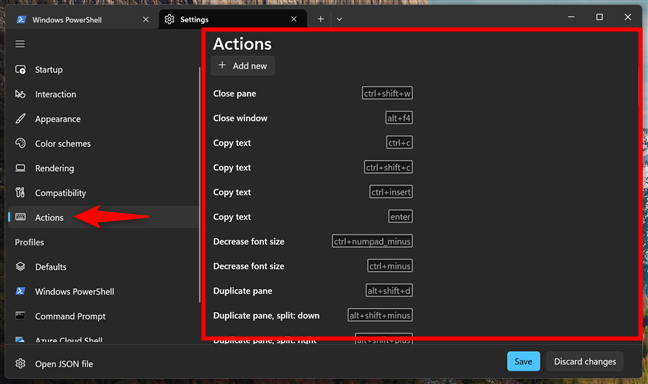Screen dimensions: 648x384
Task: Click the ctrl+c key binding
Action: pos(399,143)
